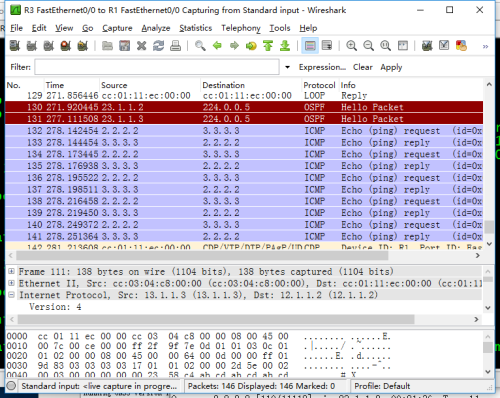Click packet list horizontal scrollbar

(x=202, y=256)
